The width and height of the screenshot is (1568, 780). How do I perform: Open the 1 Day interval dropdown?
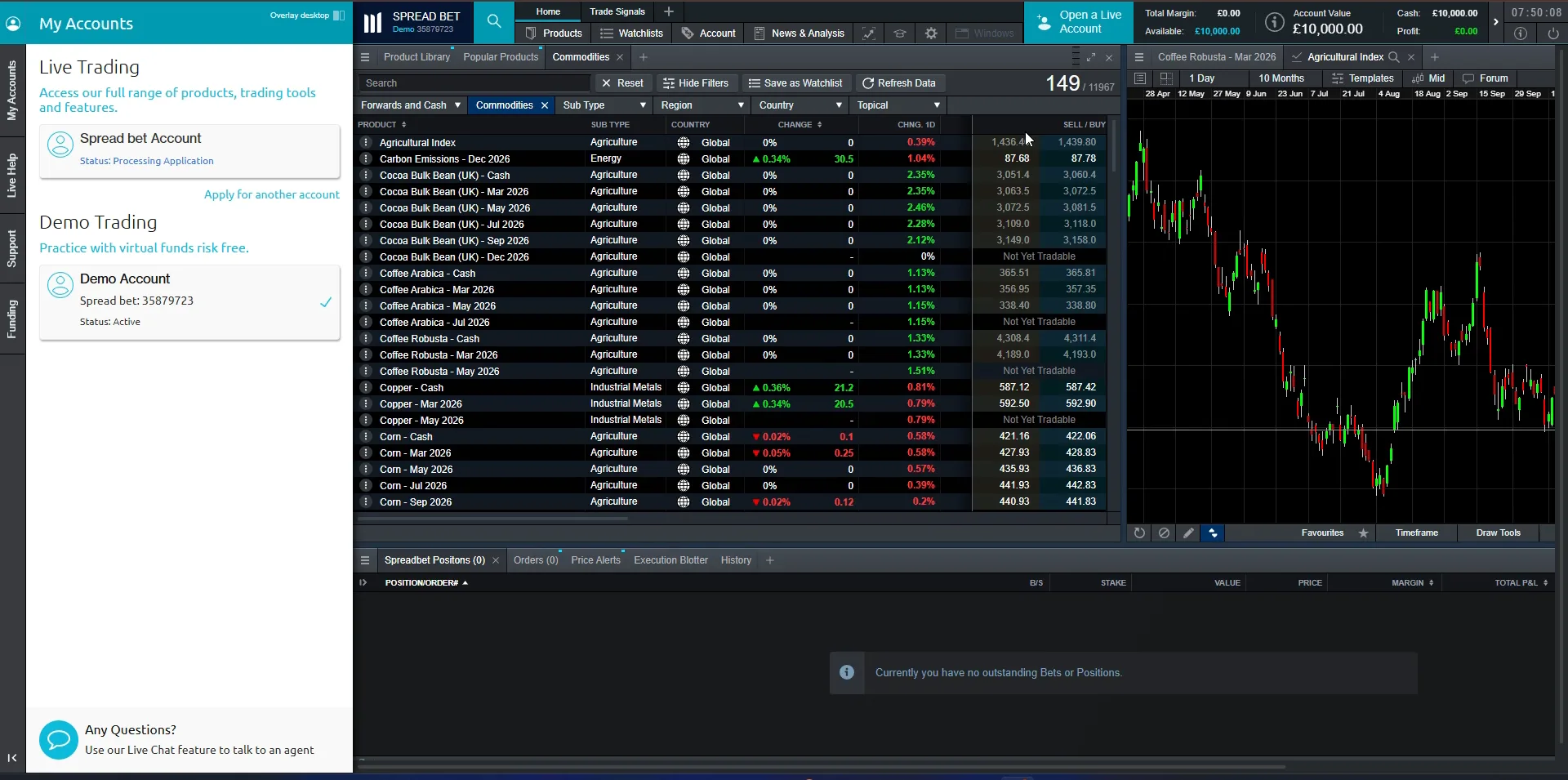point(1214,78)
